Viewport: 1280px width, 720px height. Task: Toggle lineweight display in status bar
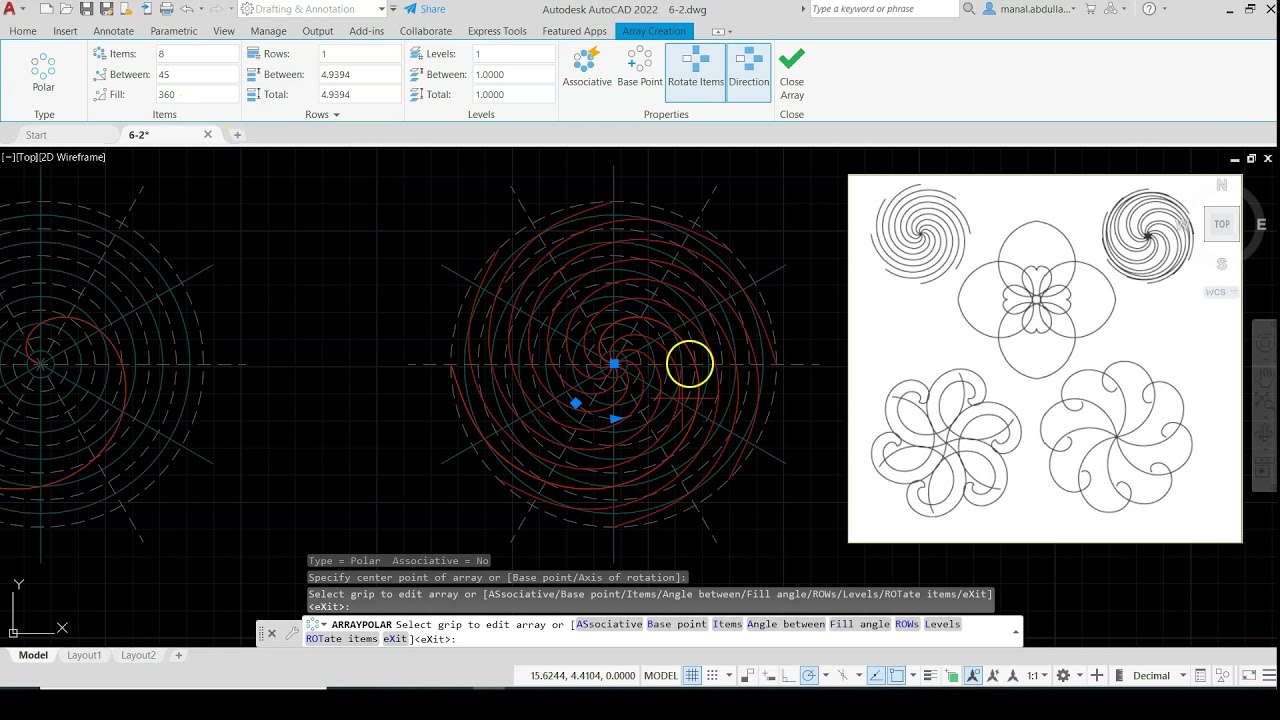929,676
